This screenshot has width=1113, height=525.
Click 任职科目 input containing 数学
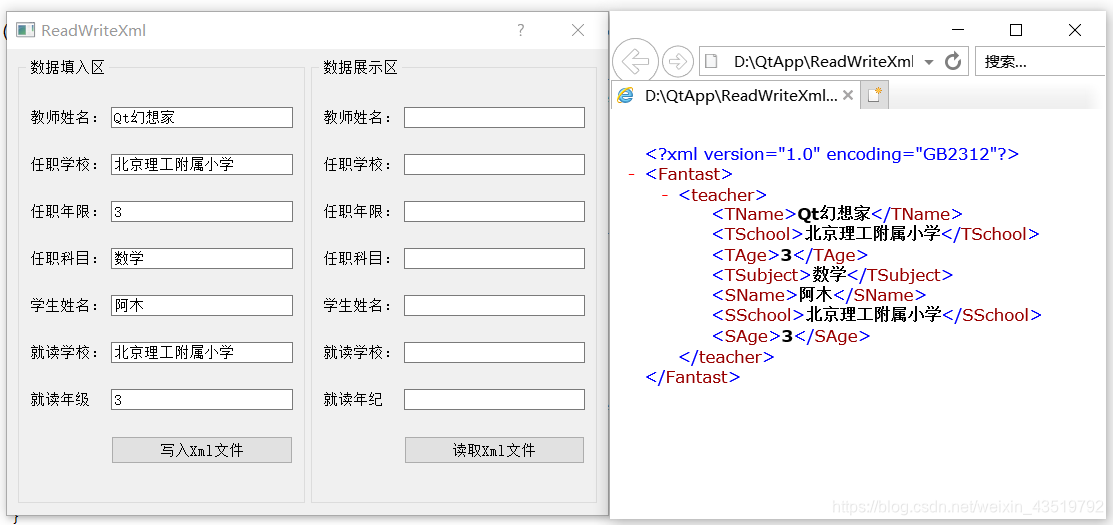[202, 258]
